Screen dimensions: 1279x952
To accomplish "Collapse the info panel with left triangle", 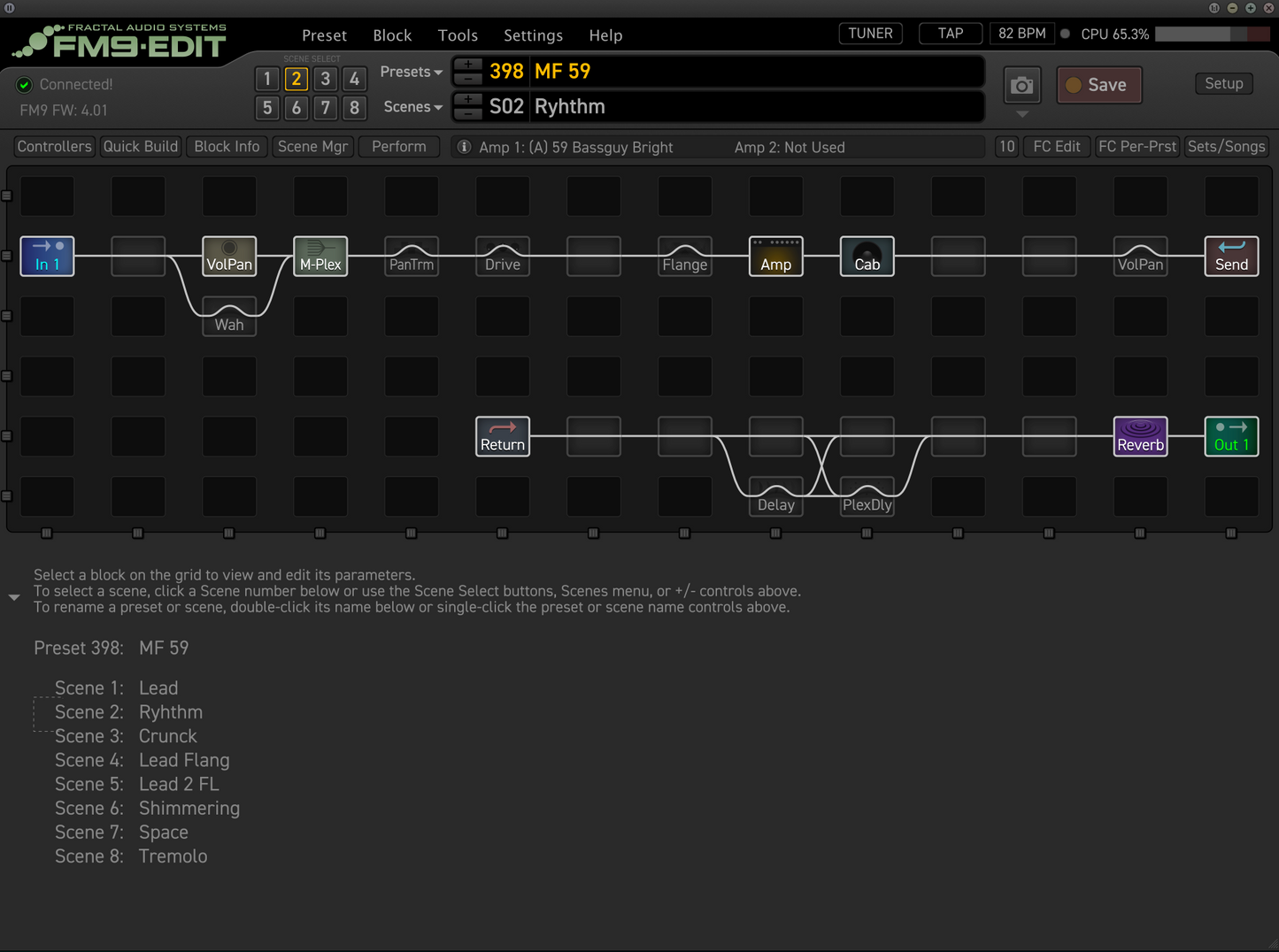I will [14, 598].
